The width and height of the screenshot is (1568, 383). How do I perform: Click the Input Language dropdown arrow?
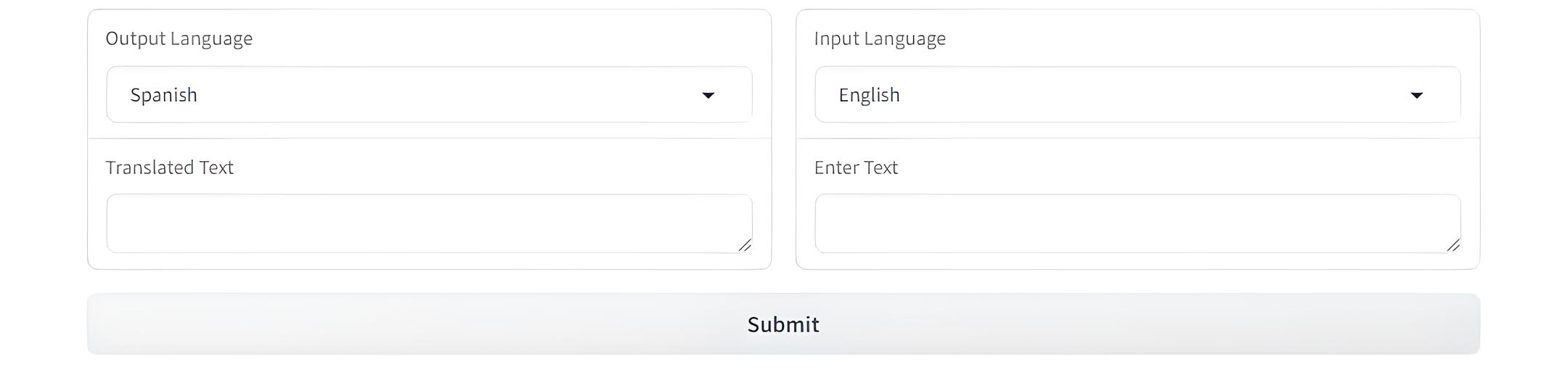click(x=1416, y=95)
